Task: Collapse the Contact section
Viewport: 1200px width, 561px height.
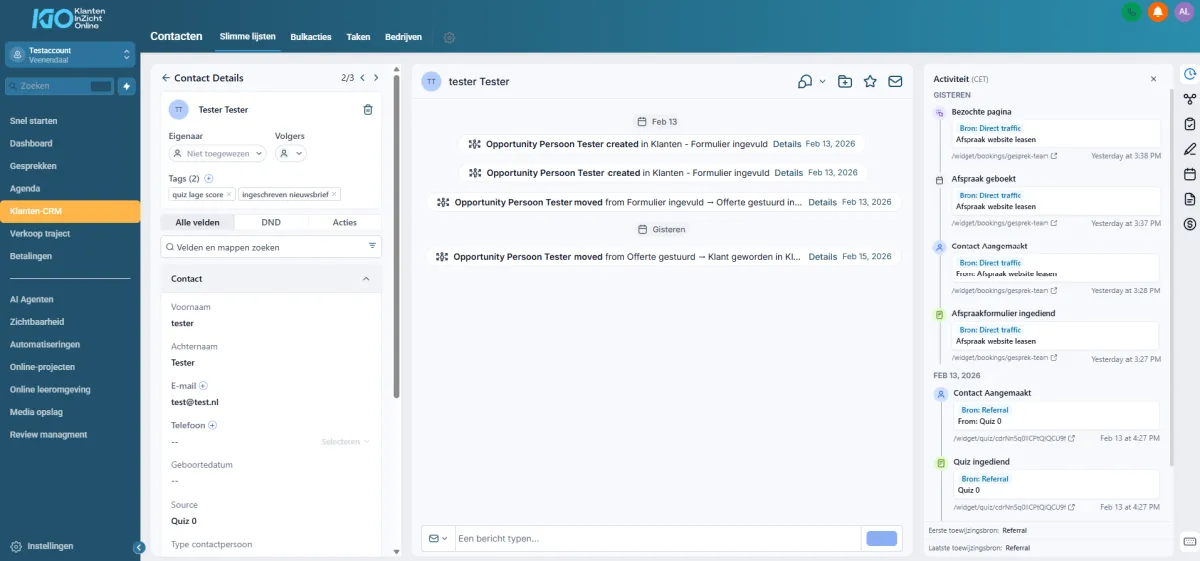Action: tap(366, 279)
